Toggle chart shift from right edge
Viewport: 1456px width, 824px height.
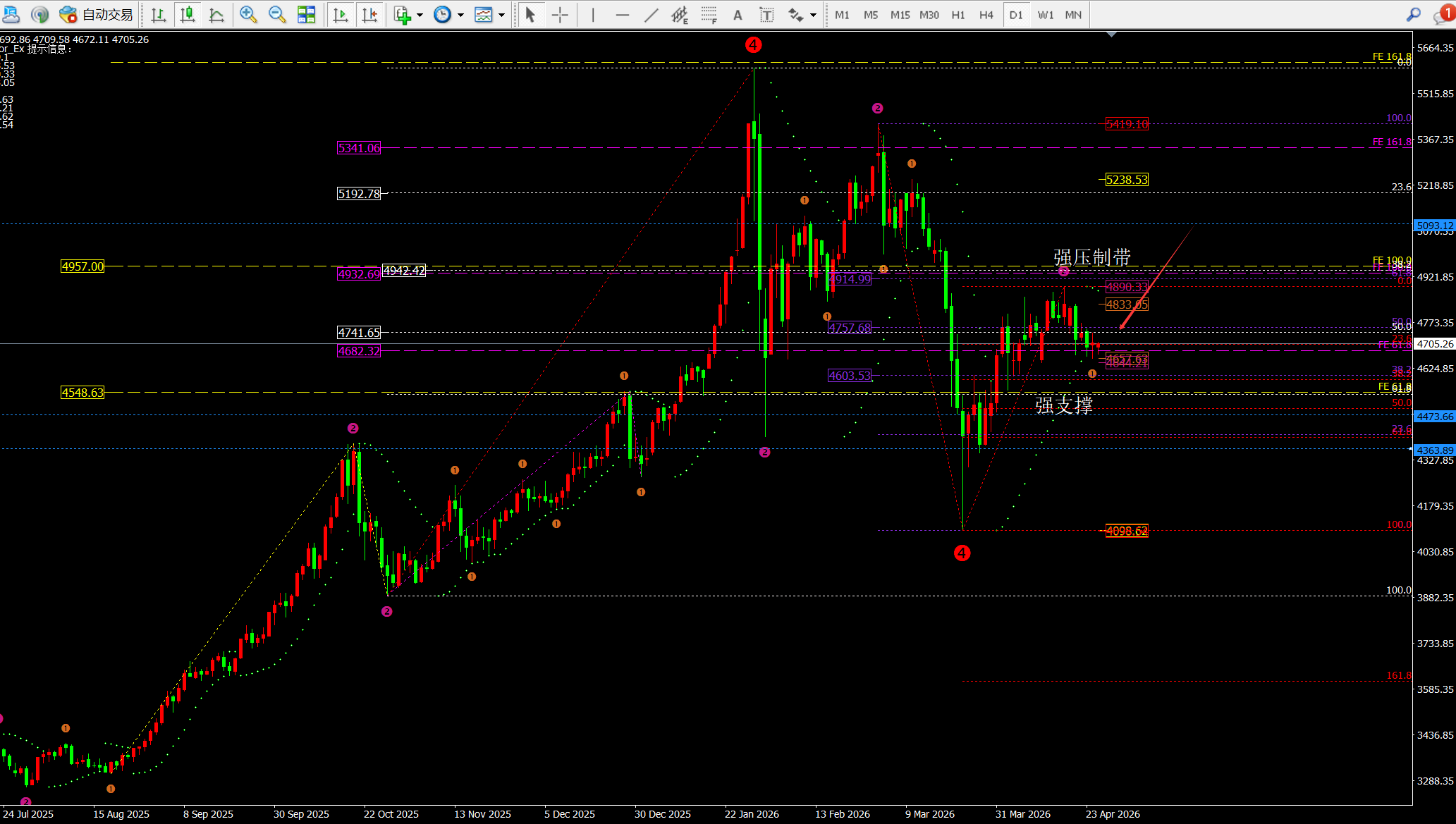tap(369, 15)
